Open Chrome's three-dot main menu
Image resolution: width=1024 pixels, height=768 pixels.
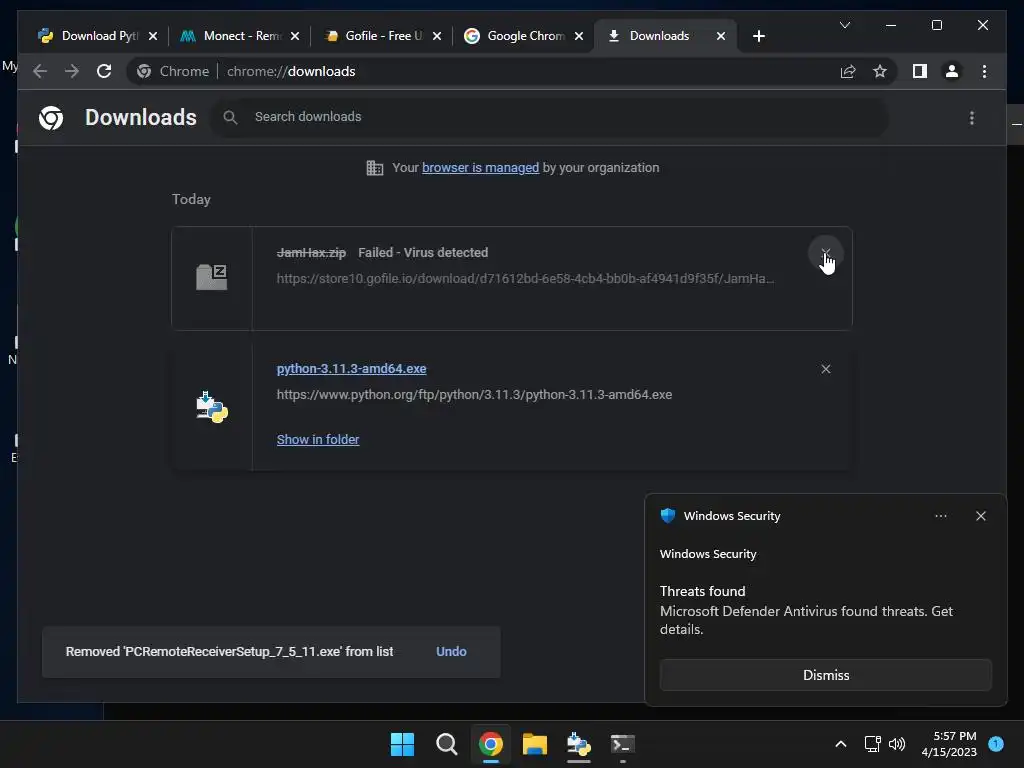pyautogui.click(x=984, y=71)
